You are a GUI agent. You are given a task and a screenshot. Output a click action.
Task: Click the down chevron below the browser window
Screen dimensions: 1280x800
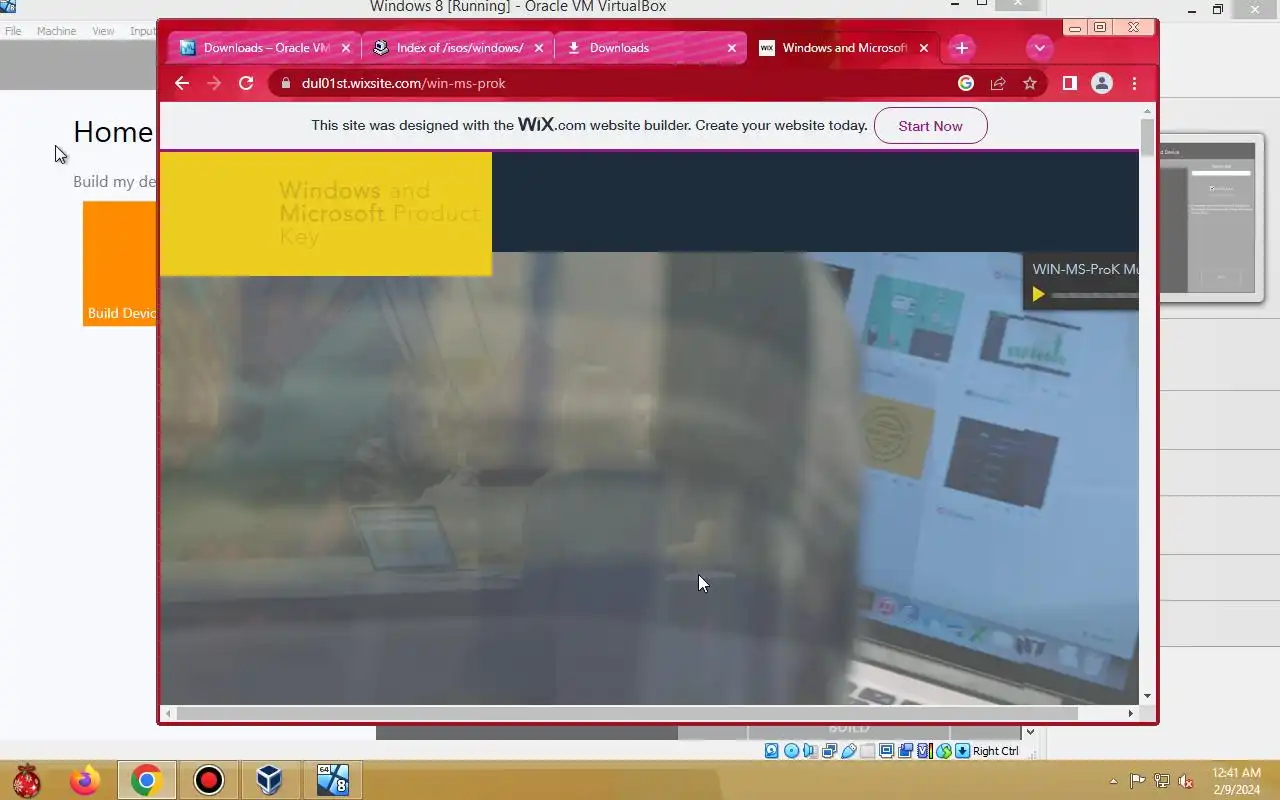point(1030,732)
